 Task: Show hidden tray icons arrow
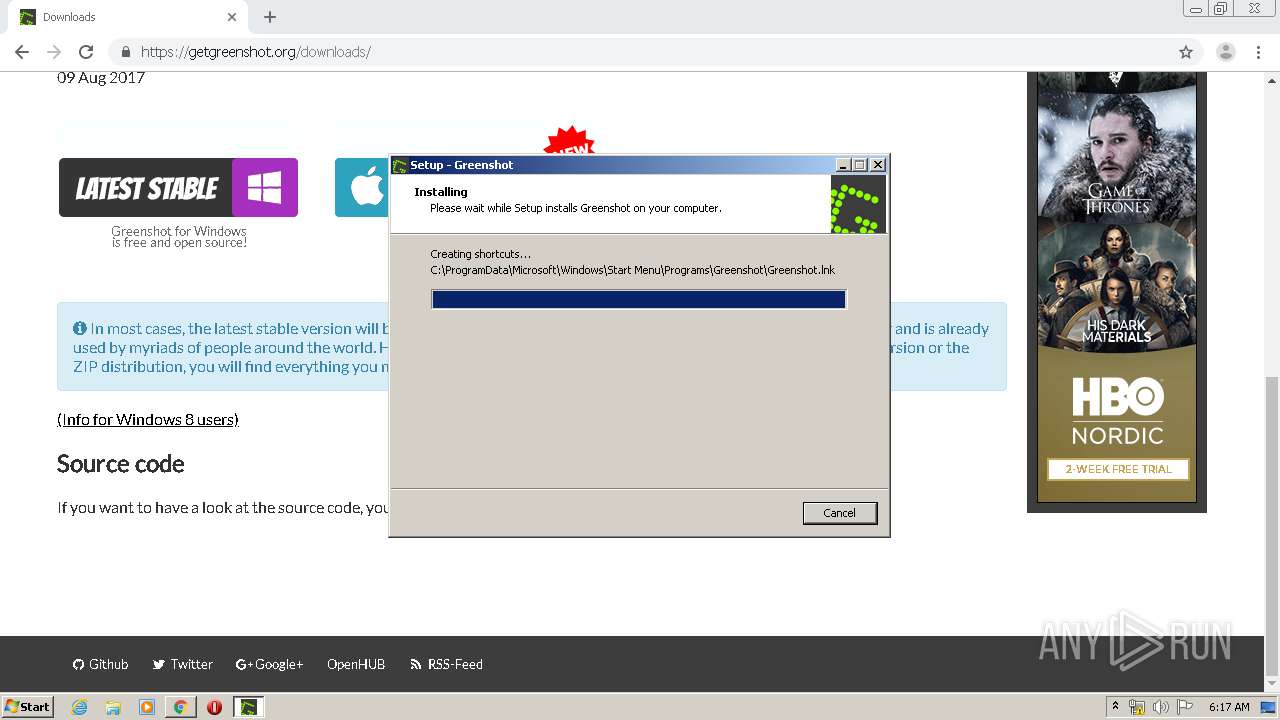(x=1115, y=707)
